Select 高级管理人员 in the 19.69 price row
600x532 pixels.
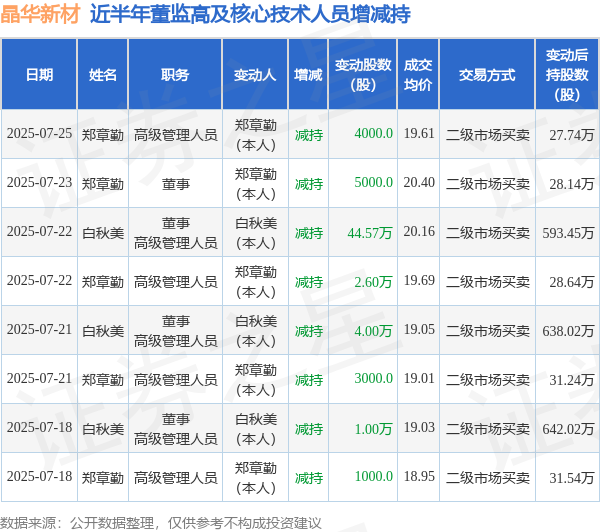175,282
